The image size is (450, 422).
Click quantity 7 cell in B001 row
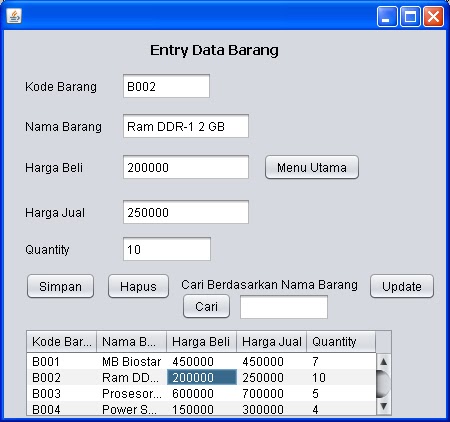coord(341,361)
